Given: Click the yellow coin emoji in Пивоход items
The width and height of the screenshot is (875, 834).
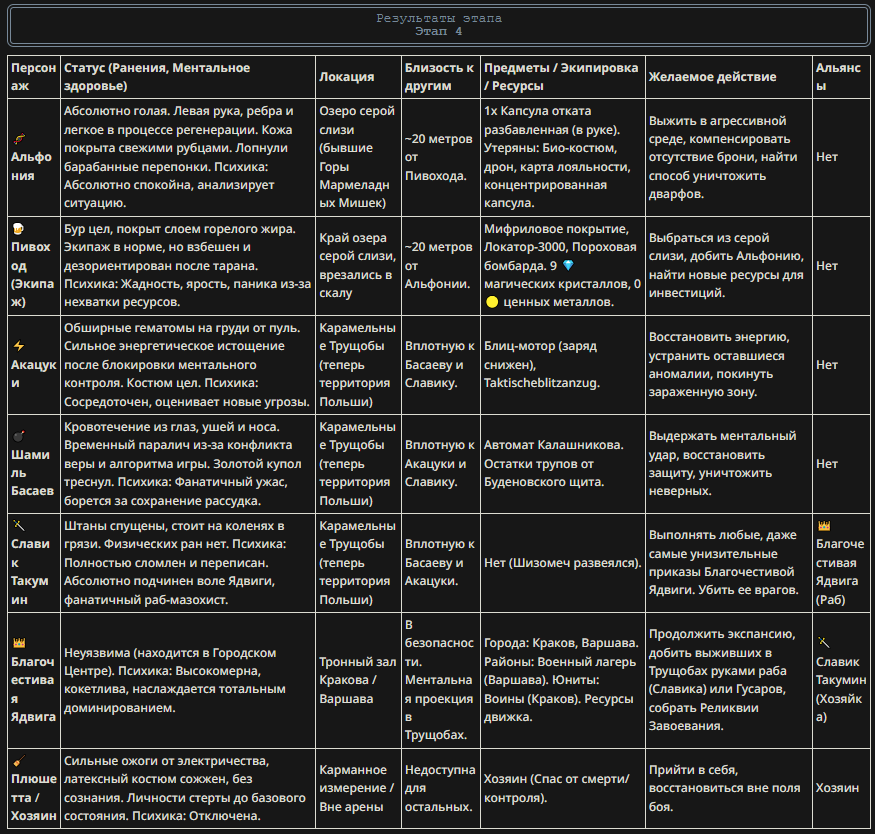Looking at the screenshot, I should click(492, 302).
